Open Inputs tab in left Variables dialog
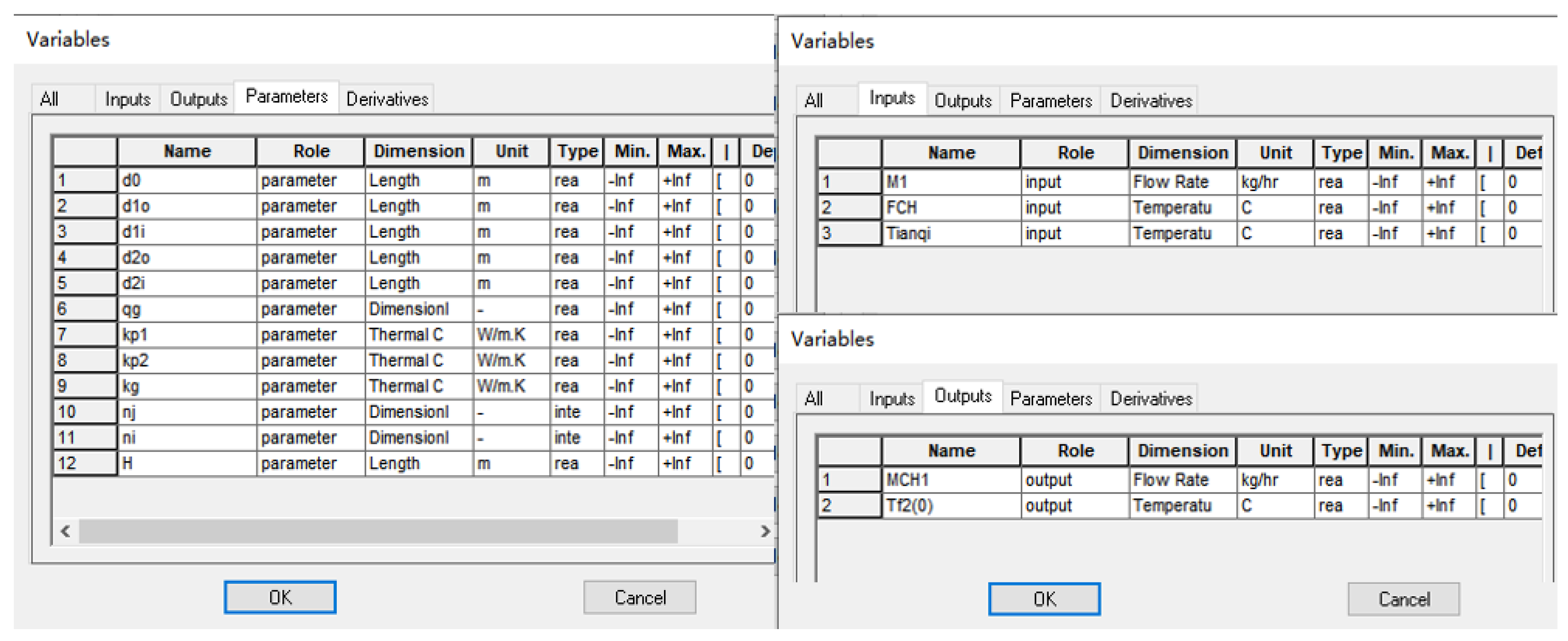Viewport: 1568px width, 641px height. pyautogui.click(x=127, y=99)
